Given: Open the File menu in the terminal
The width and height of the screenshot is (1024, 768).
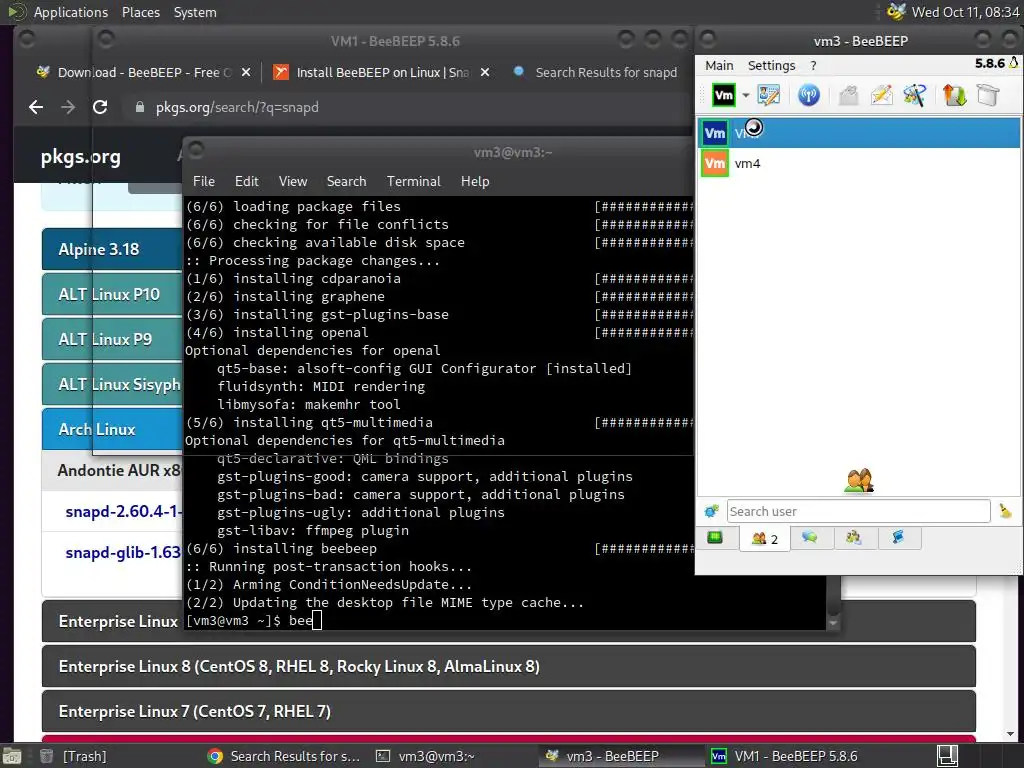Looking at the screenshot, I should click(x=204, y=181).
